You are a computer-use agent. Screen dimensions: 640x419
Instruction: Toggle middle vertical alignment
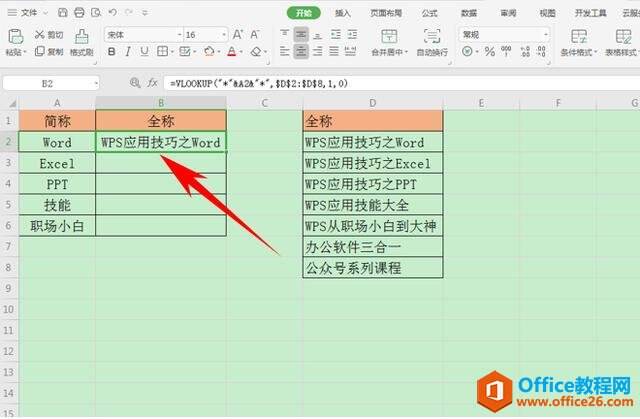point(301,35)
